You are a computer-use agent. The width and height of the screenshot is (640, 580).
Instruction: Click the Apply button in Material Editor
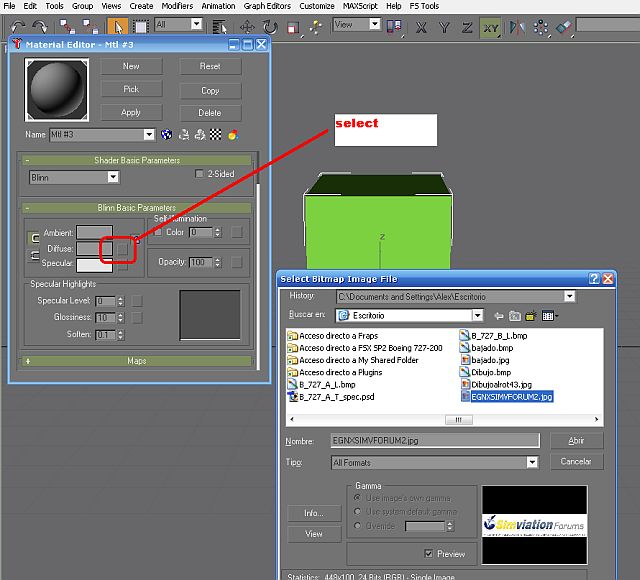point(131,112)
